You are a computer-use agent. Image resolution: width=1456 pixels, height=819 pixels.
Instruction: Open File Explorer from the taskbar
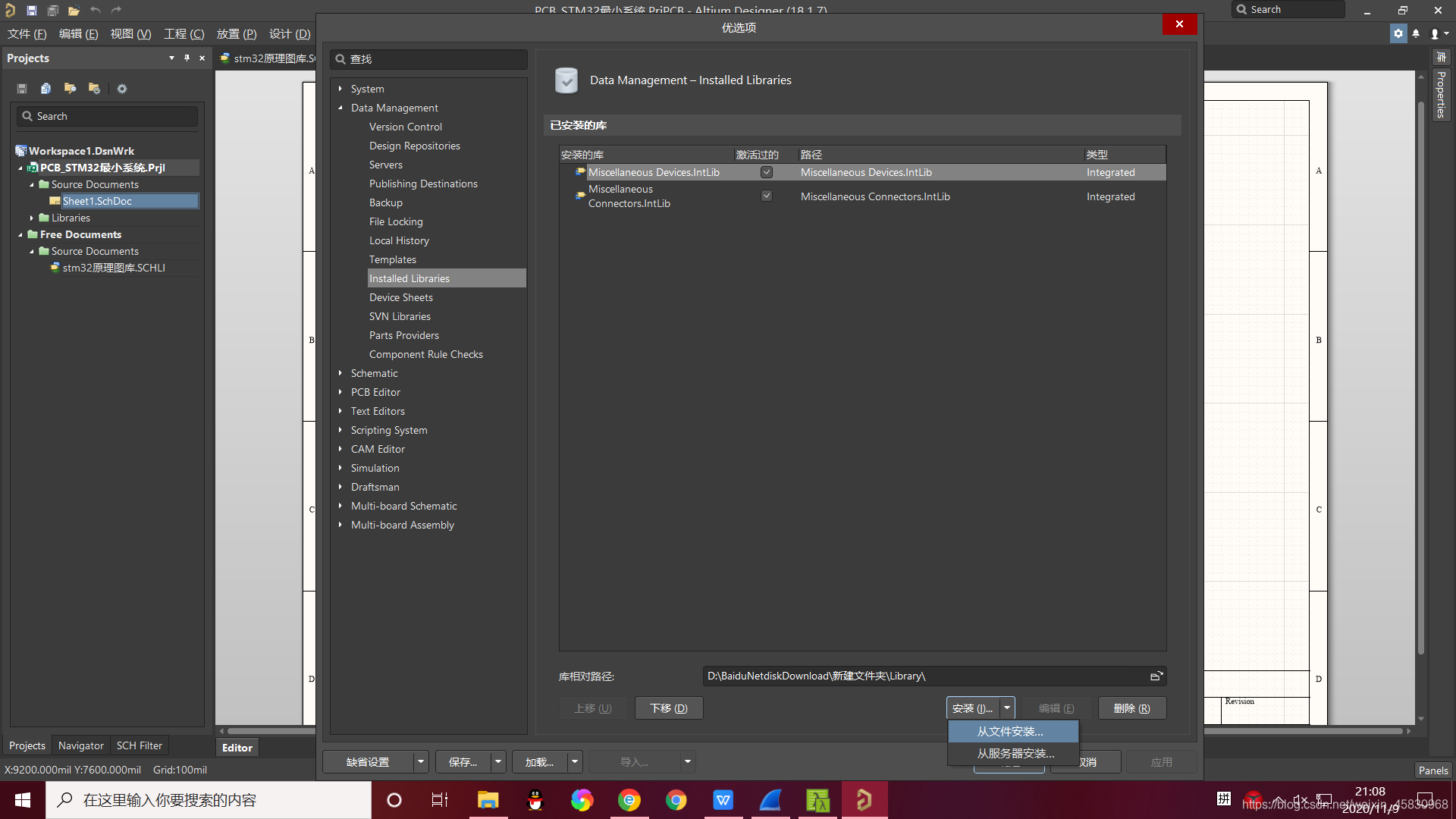tap(488, 800)
